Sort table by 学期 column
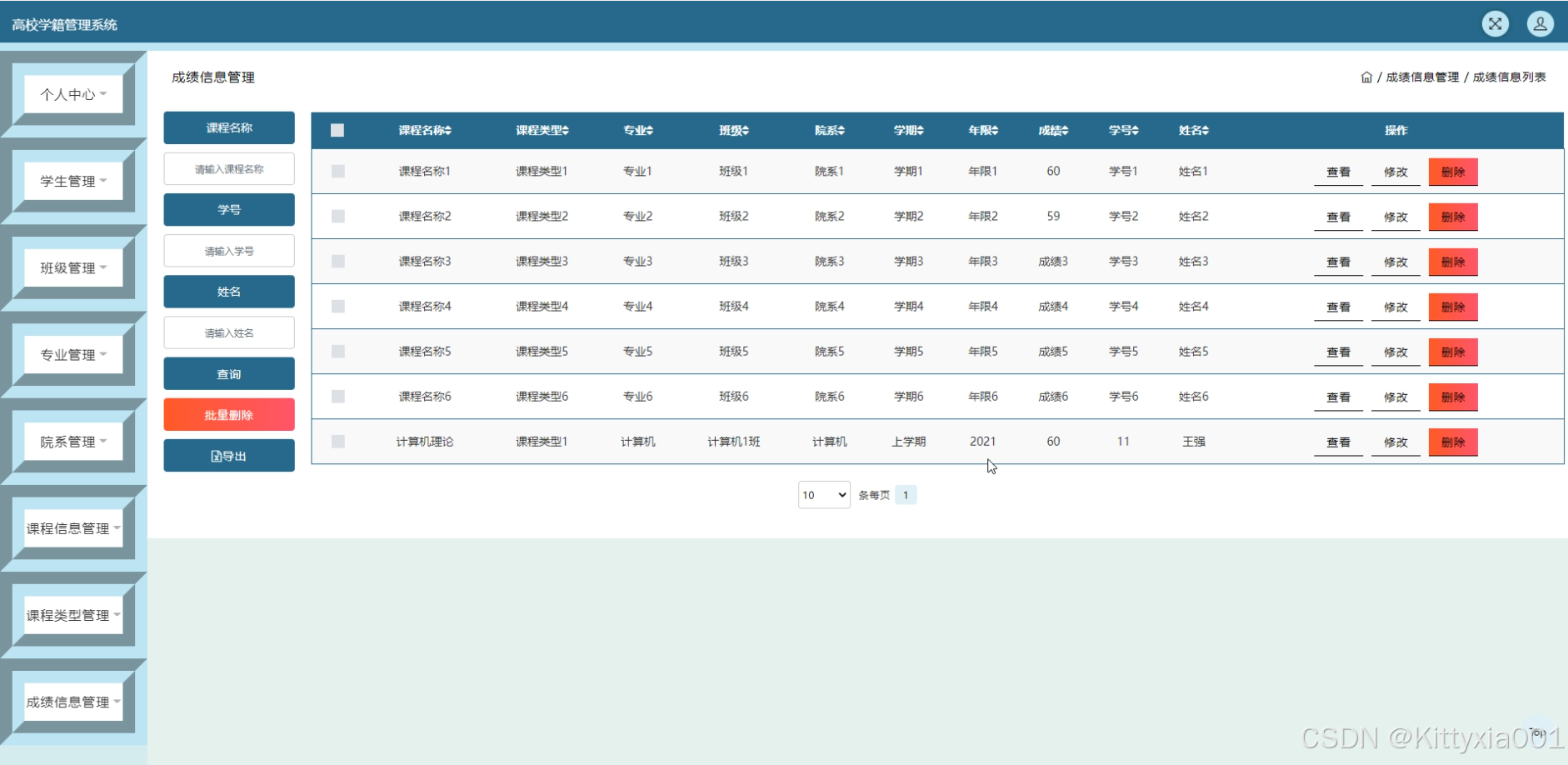The height and width of the screenshot is (765, 1568). (x=920, y=131)
